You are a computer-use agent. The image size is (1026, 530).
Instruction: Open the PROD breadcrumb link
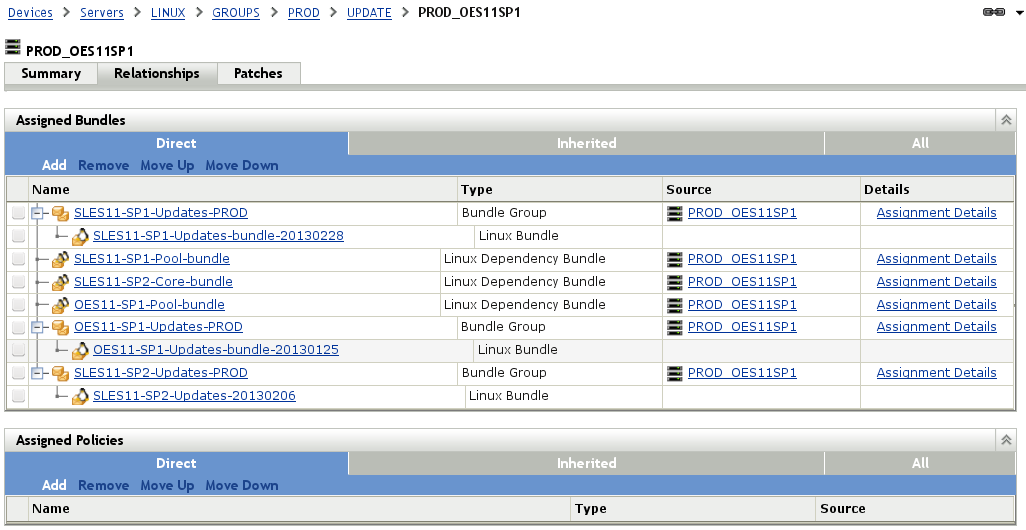[304, 12]
